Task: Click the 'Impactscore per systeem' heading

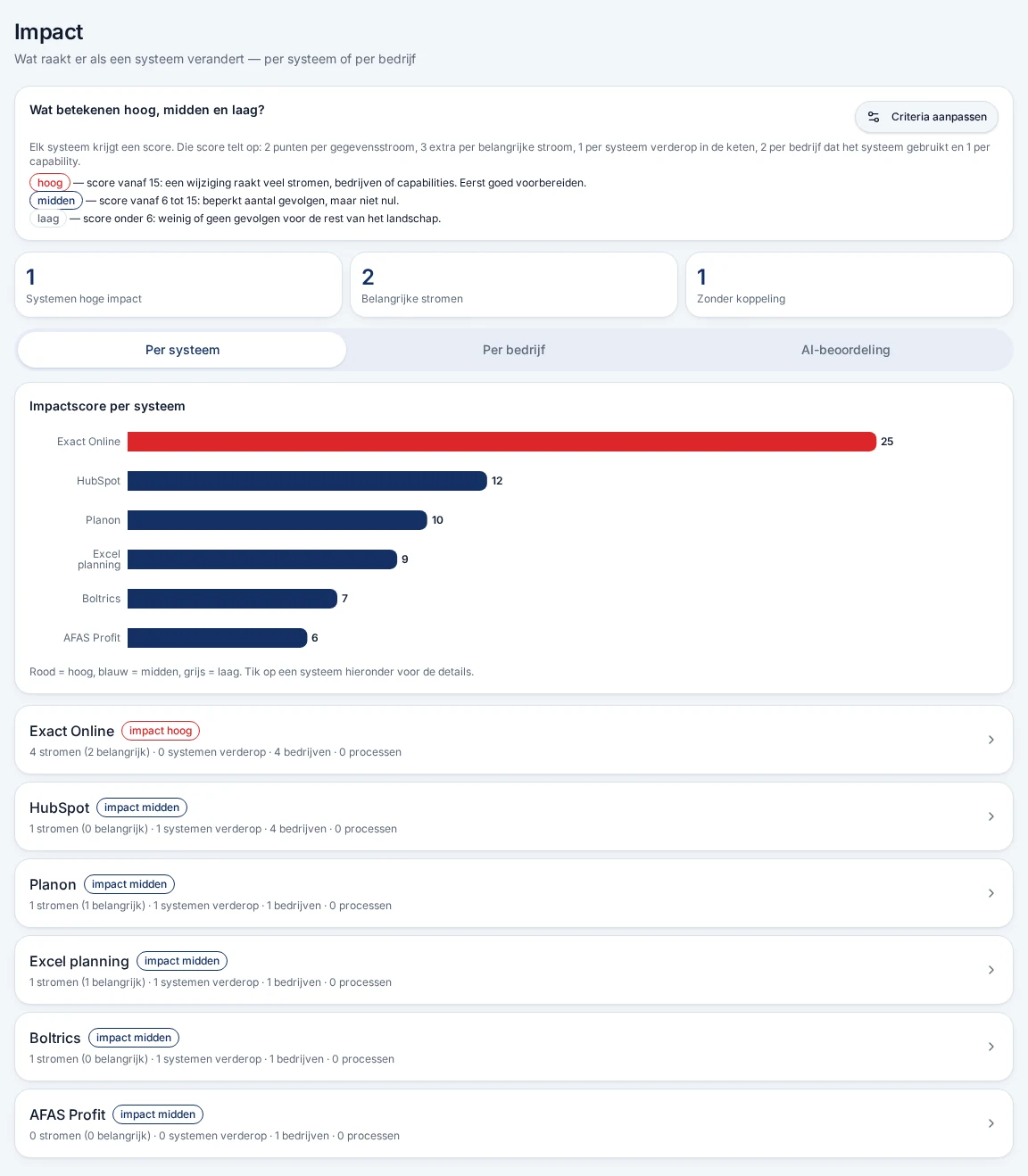Action: tap(107, 406)
